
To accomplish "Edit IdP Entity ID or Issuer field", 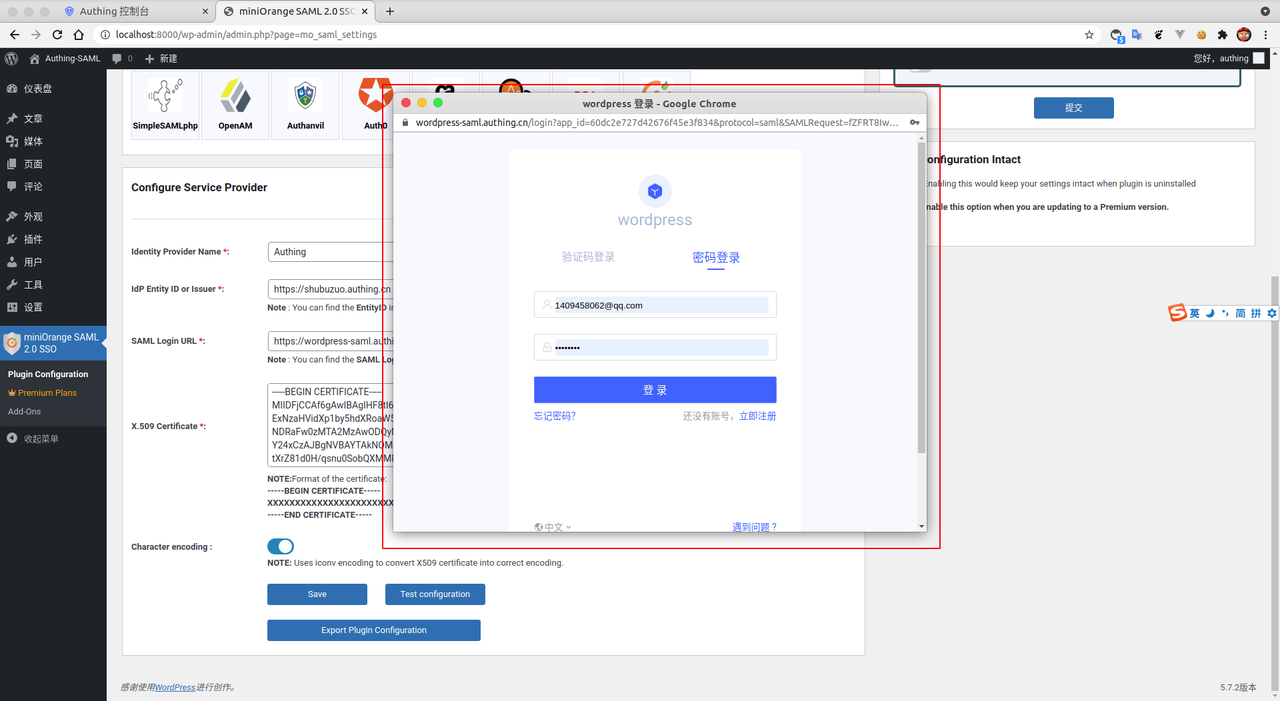I will [330, 289].
